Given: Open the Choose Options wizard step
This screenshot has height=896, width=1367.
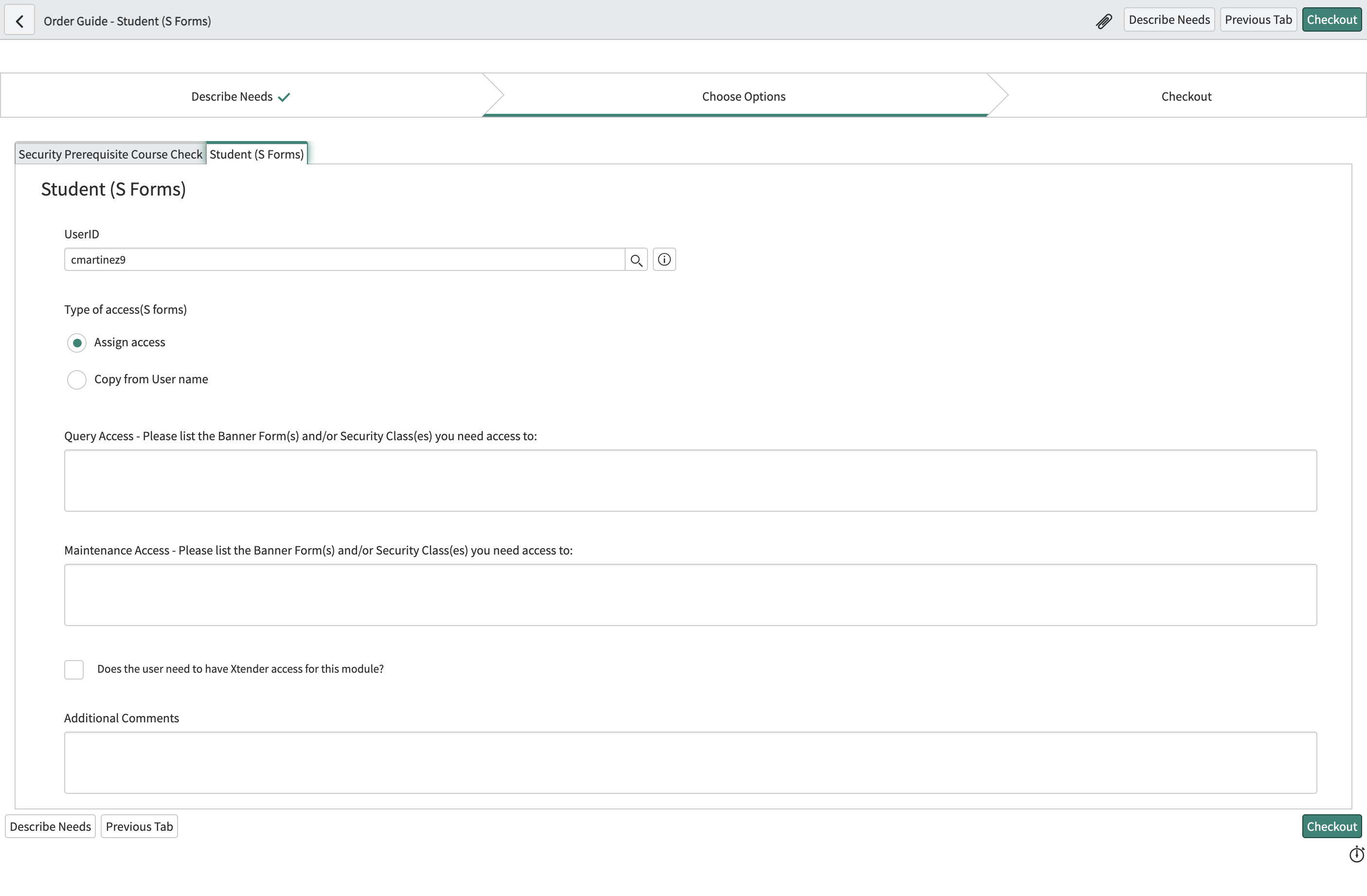Looking at the screenshot, I should pos(744,96).
